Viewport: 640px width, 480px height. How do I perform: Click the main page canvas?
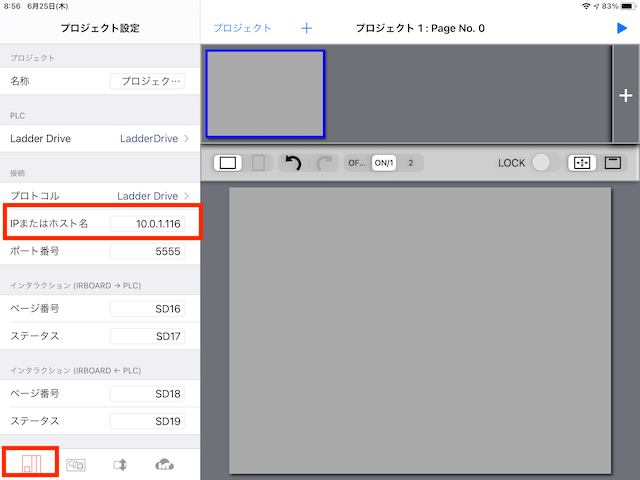(420, 331)
